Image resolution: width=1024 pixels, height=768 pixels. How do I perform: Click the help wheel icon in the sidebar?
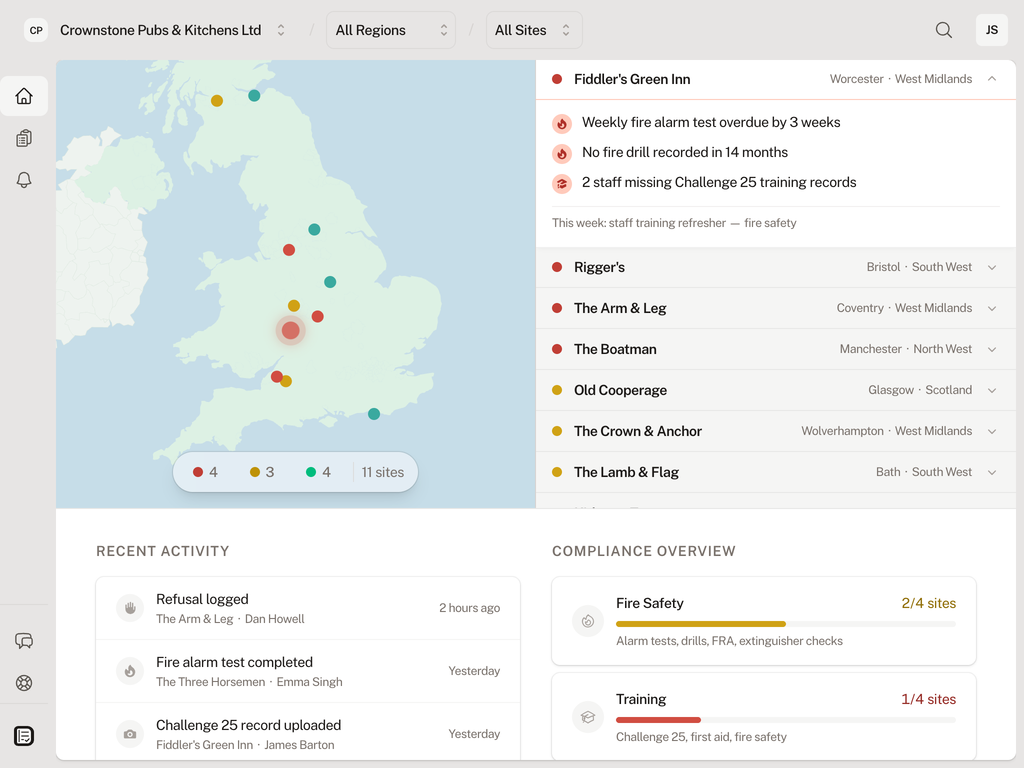point(24,683)
